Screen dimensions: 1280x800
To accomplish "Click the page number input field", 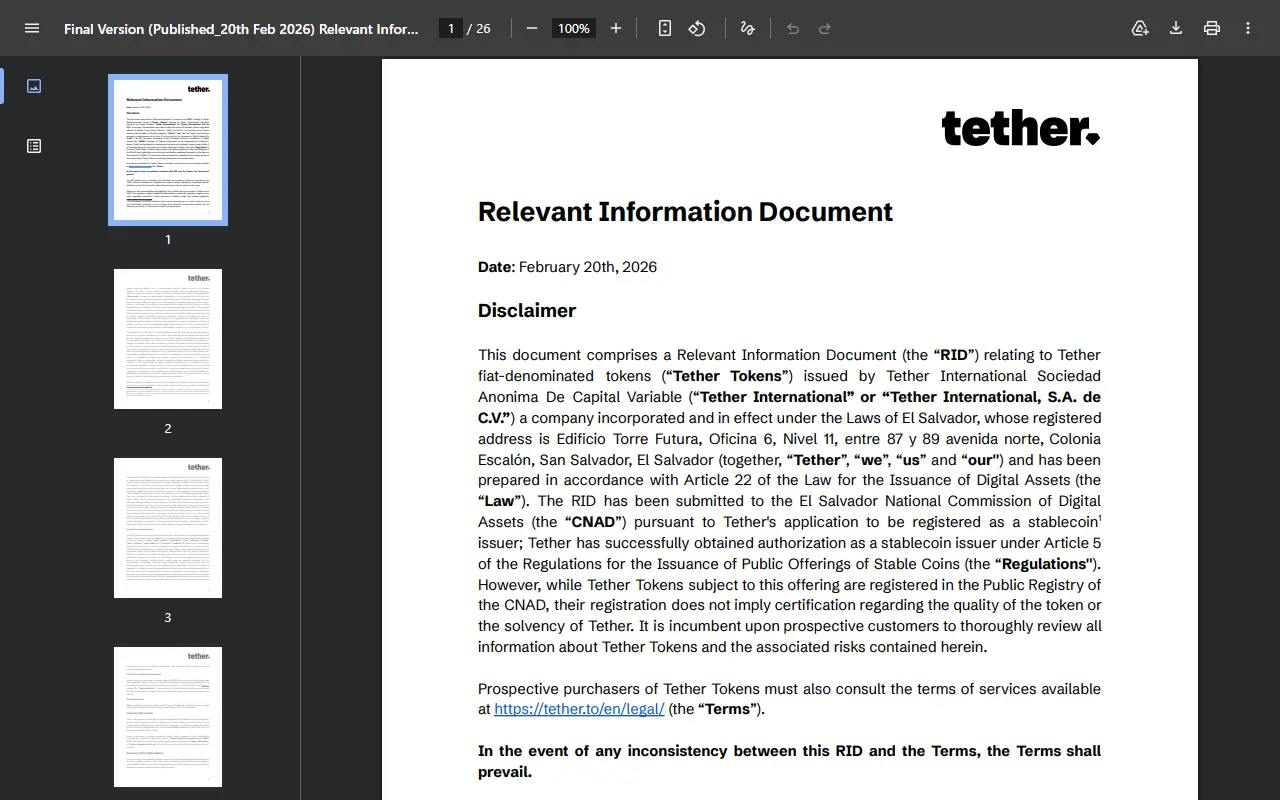I will [x=450, y=29].
